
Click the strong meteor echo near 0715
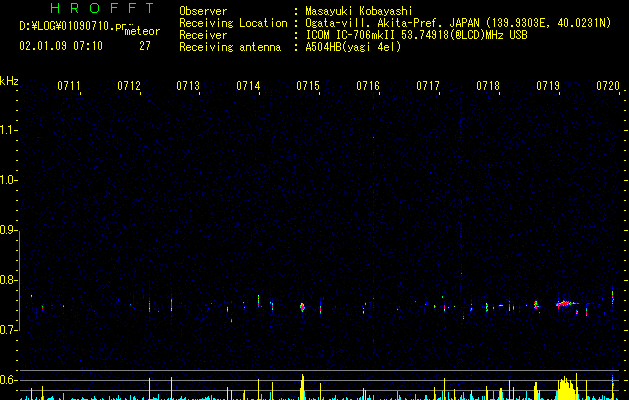click(302, 307)
